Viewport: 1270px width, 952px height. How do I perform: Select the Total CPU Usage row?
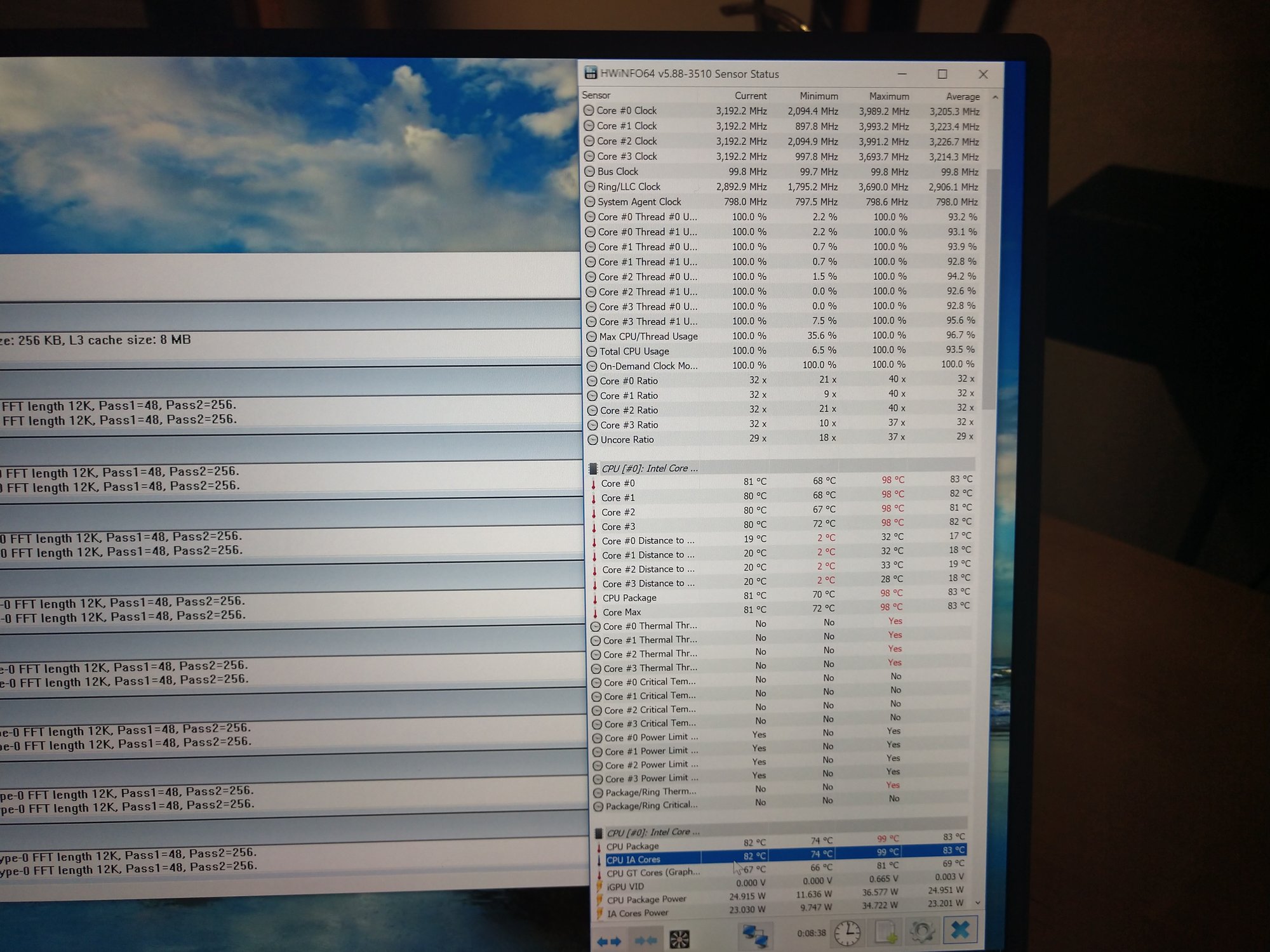(x=634, y=351)
